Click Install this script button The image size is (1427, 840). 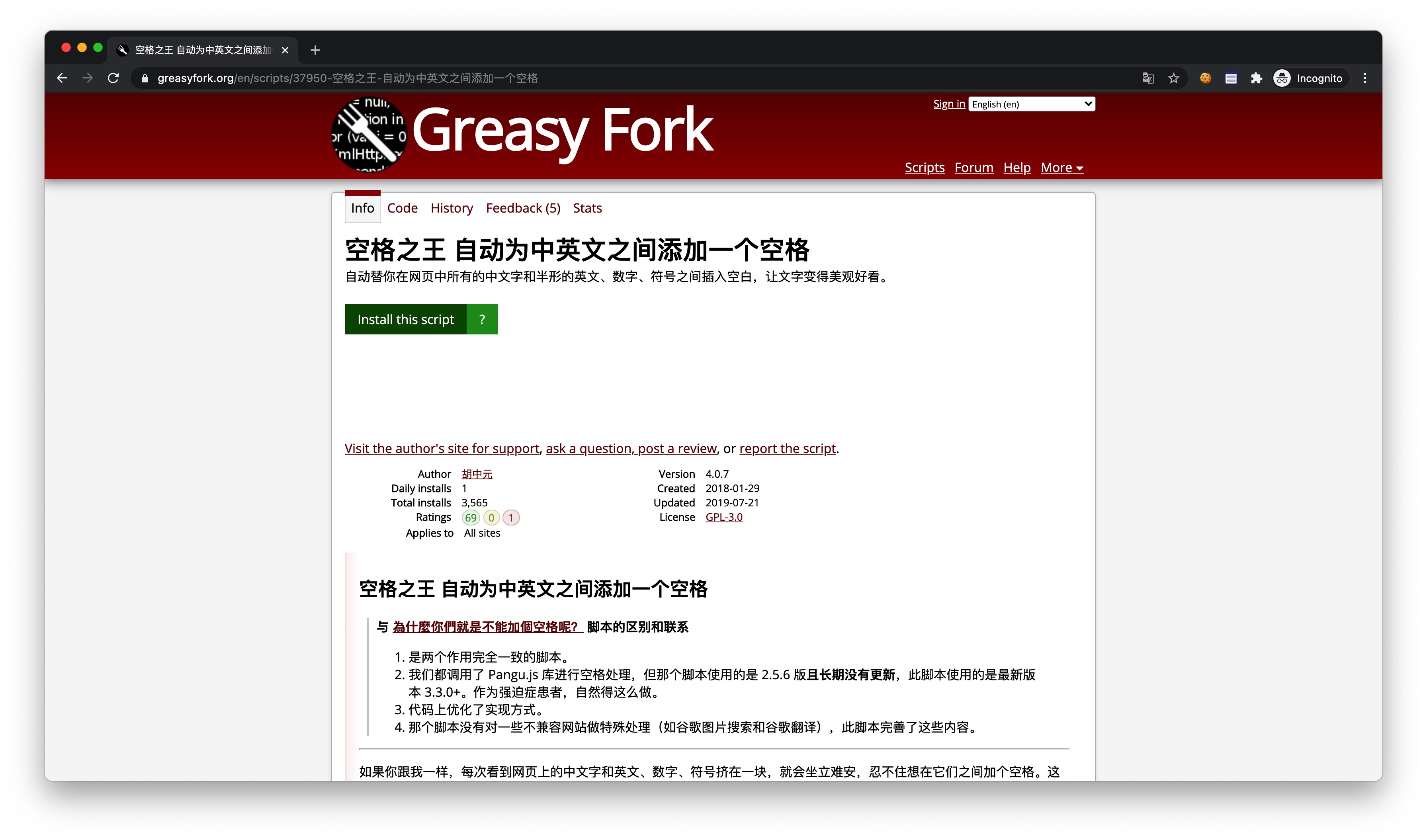405,319
